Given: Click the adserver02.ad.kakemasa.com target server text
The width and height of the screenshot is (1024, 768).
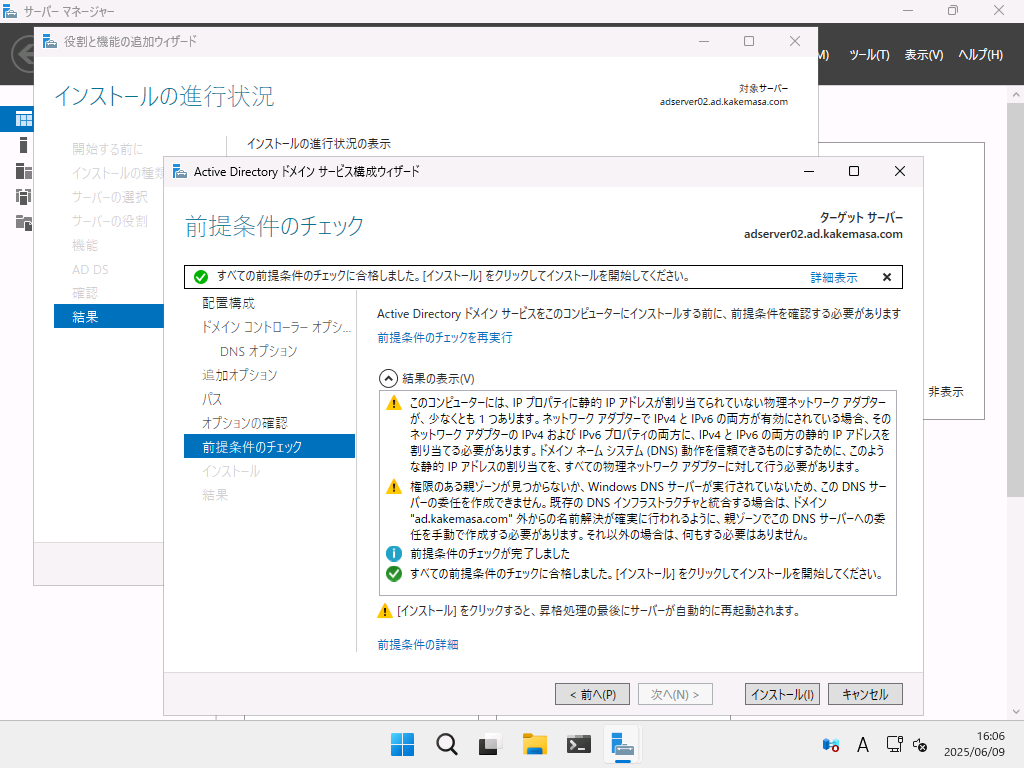Looking at the screenshot, I should coord(823,234).
